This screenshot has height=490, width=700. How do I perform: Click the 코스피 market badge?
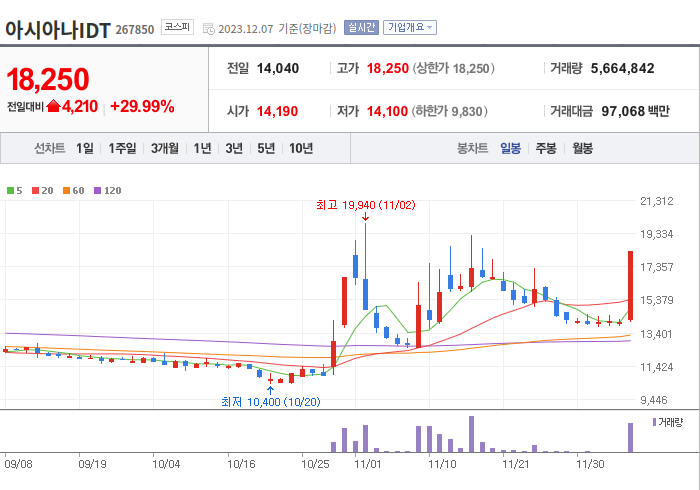point(177,27)
